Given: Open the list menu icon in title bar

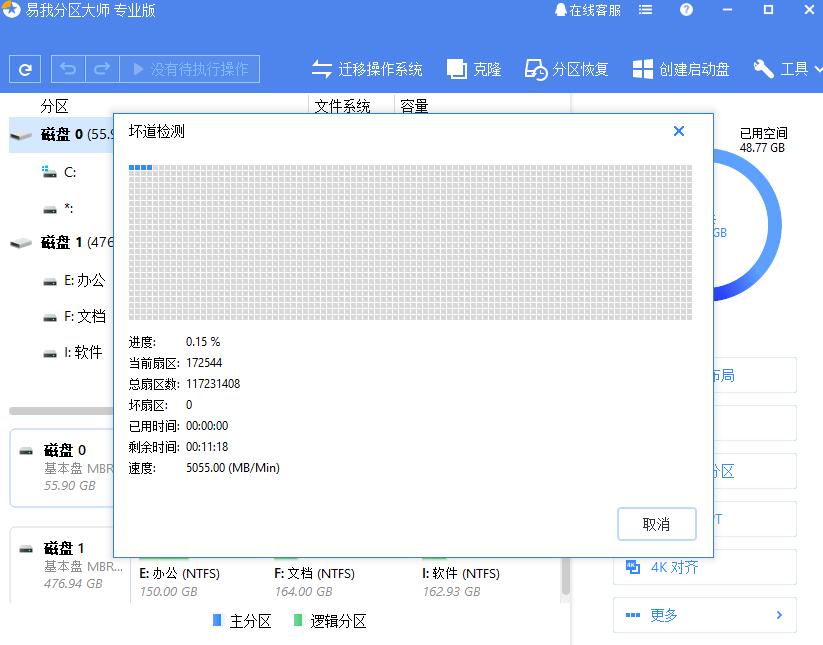Looking at the screenshot, I should coord(646,10).
